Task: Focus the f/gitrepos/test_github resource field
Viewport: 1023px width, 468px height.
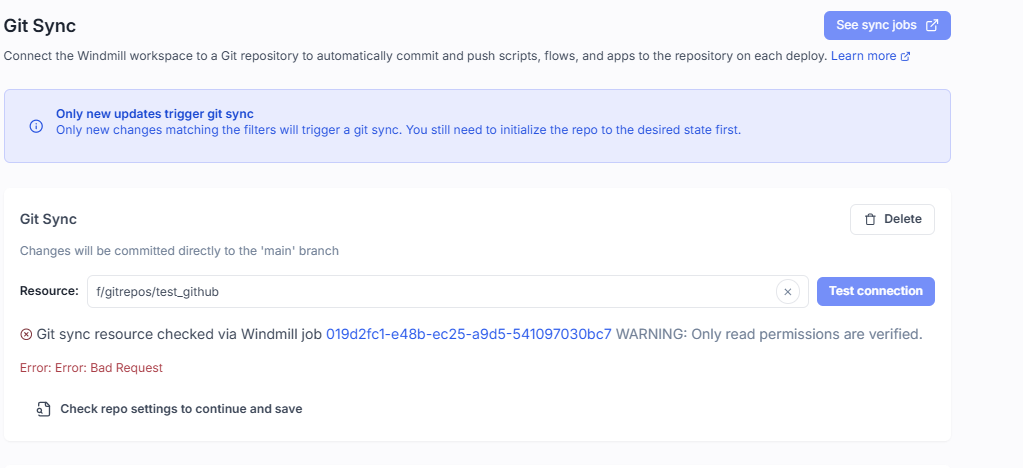Action: (430, 292)
